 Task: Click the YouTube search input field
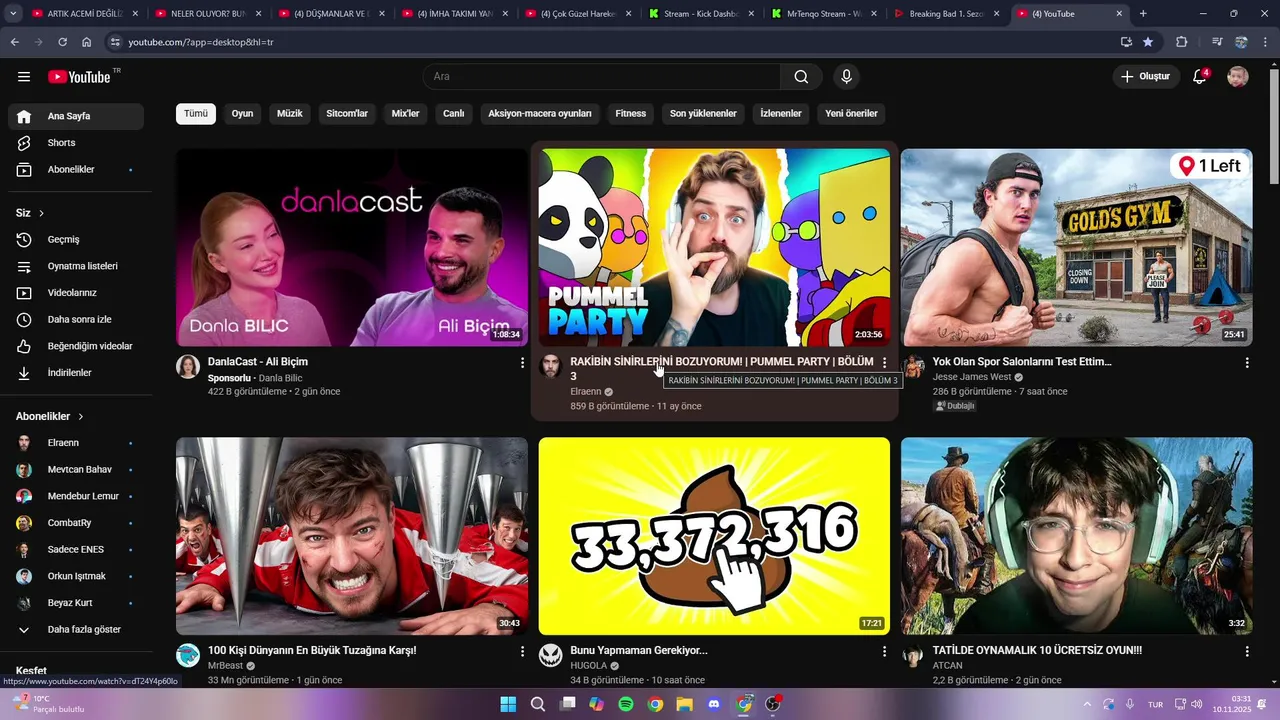pyautogui.click(x=601, y=77)
